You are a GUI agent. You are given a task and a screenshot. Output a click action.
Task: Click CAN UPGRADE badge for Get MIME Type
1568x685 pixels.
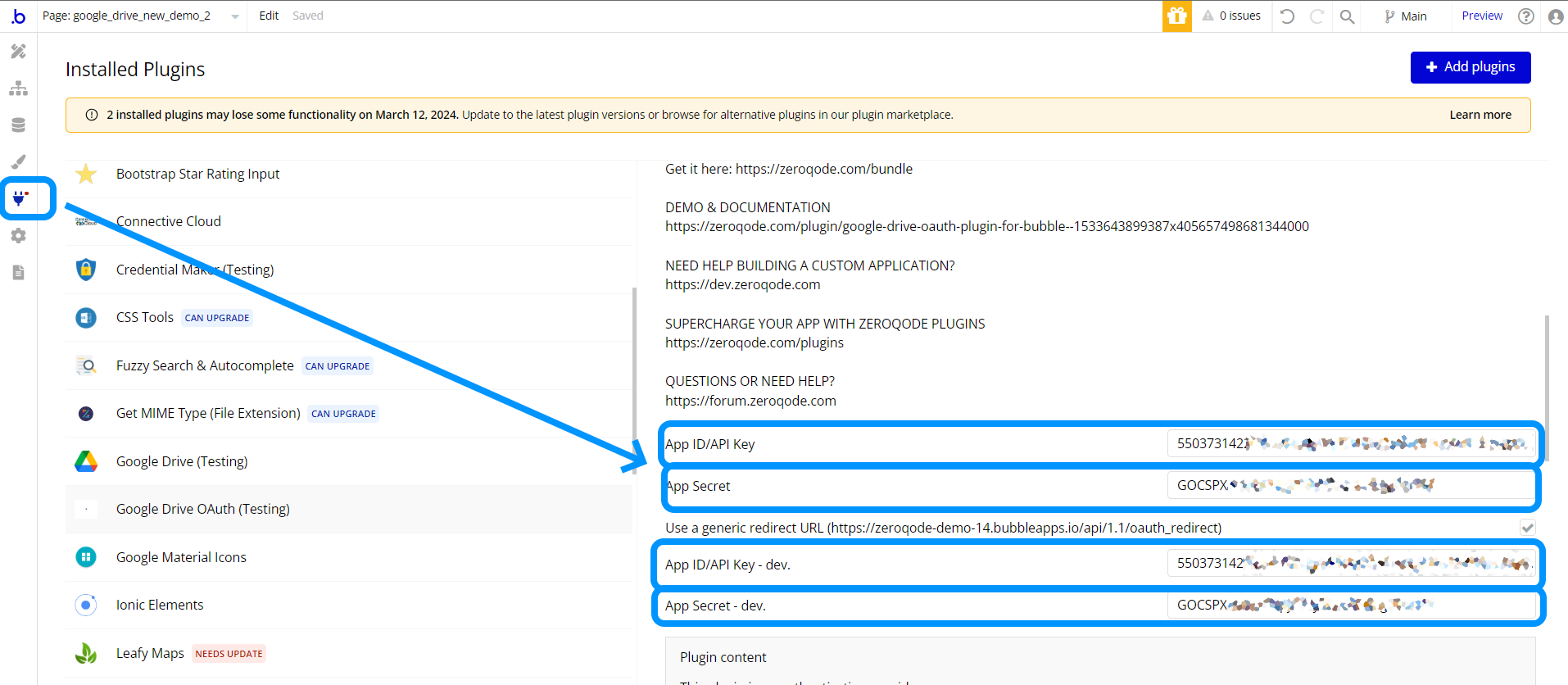pos(344,414)
